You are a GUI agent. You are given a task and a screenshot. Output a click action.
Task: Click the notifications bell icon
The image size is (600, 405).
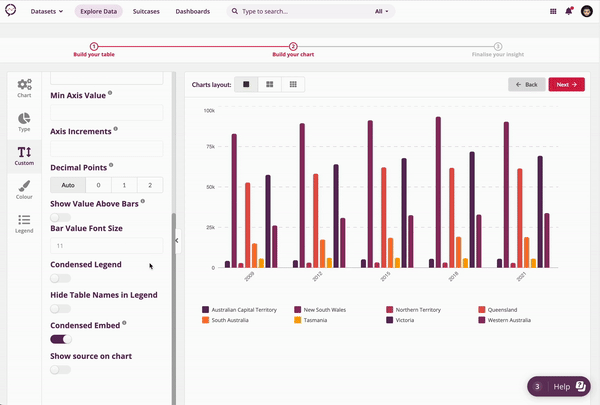point(569,11)
